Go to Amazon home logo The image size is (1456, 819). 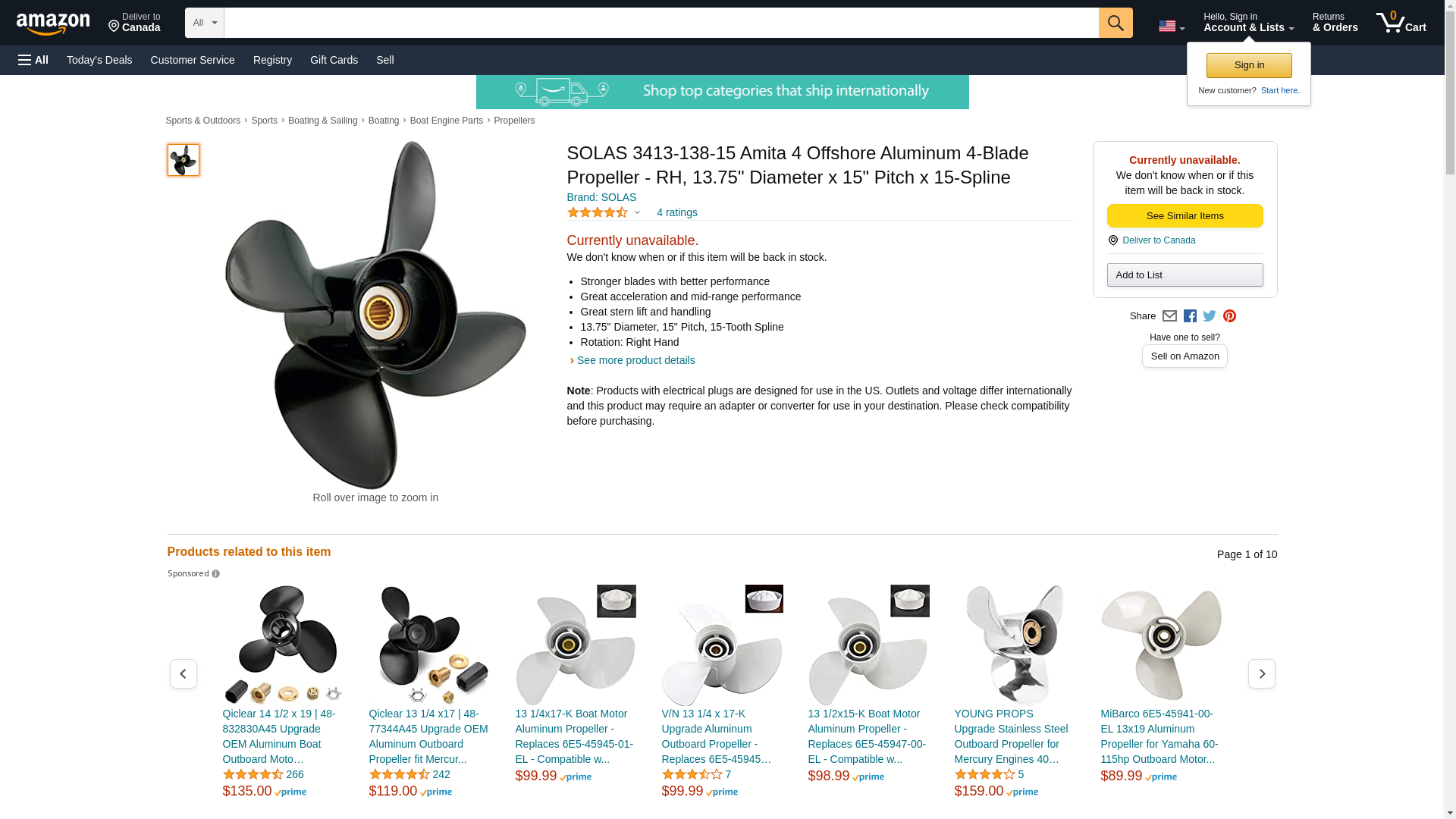[53, 24]
